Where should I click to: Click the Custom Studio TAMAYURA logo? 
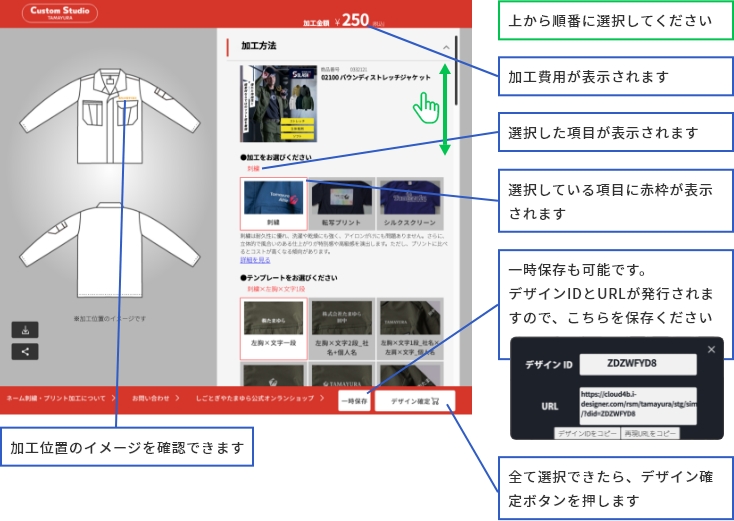coord(60,13)
